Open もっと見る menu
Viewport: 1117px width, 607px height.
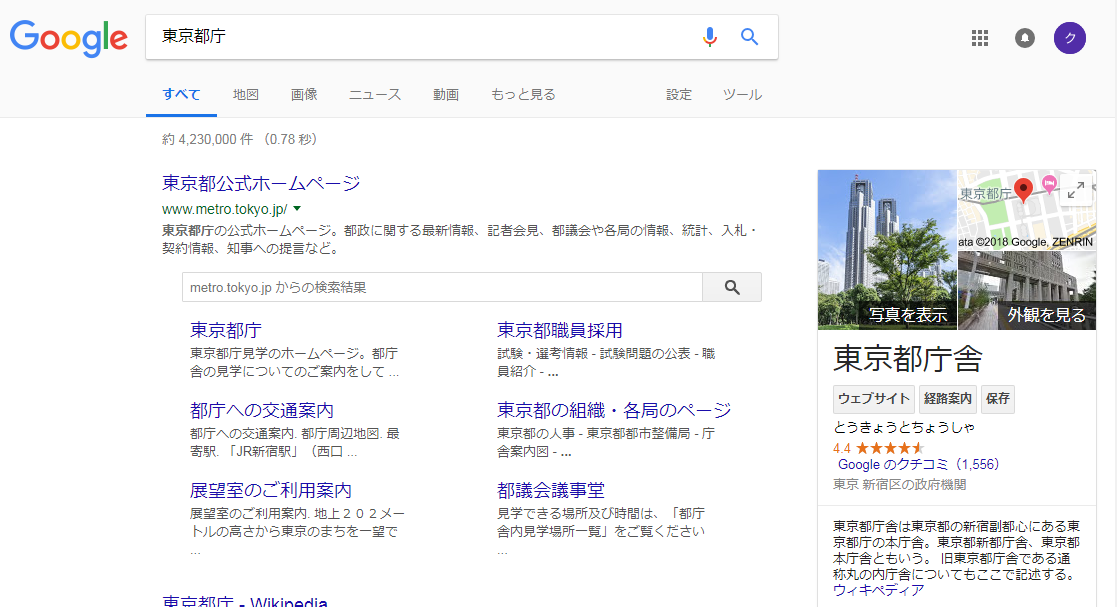[523, 95]
